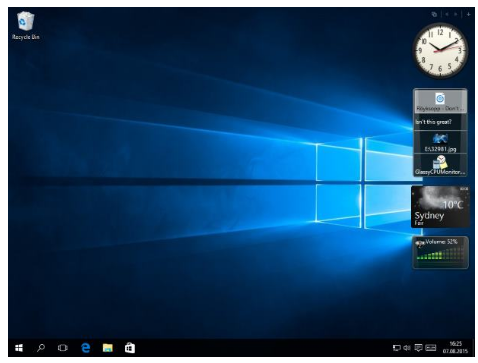Open the Start menu
478x363 pixels.
(19, 348)
